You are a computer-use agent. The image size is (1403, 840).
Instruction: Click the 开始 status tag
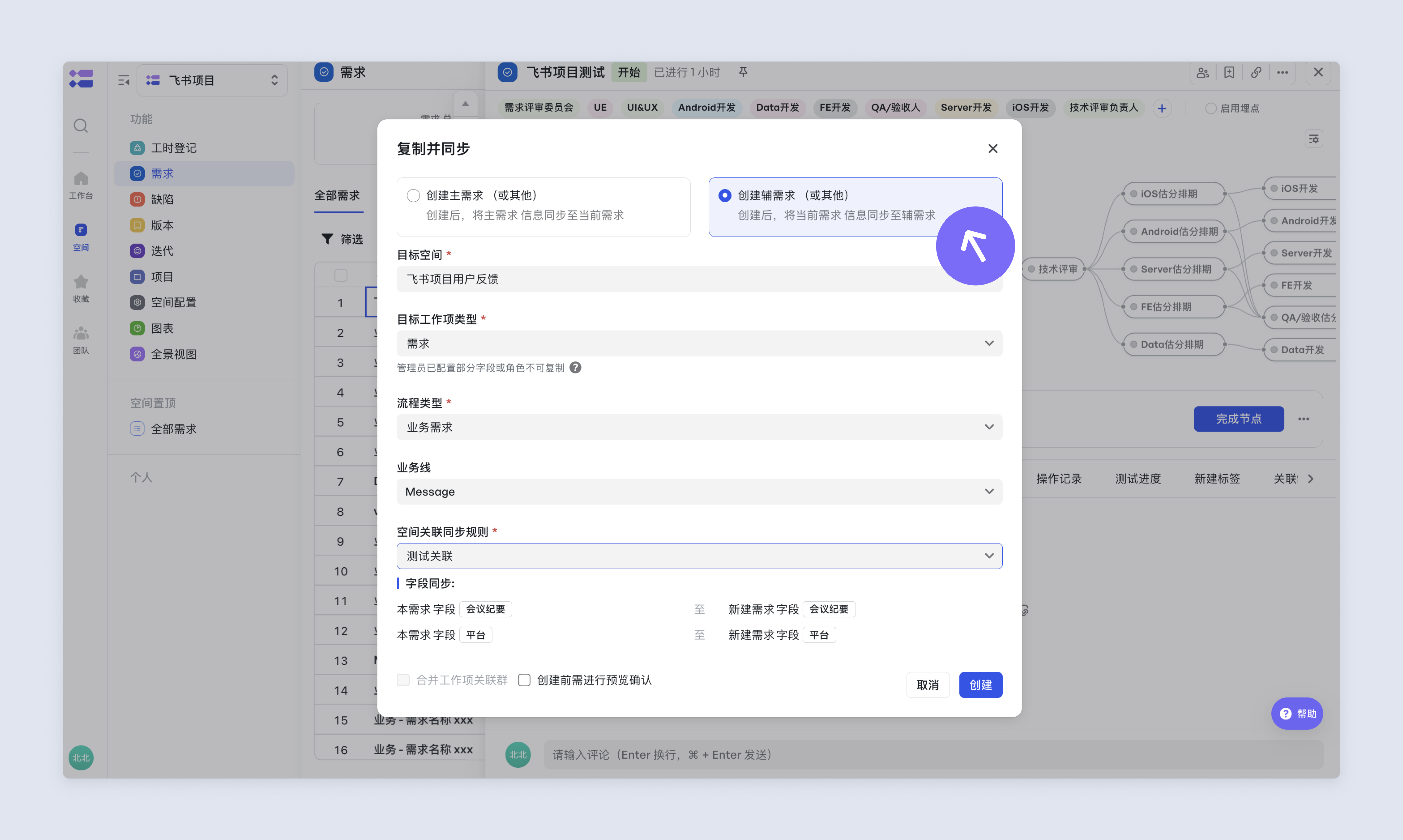(629, 73)
